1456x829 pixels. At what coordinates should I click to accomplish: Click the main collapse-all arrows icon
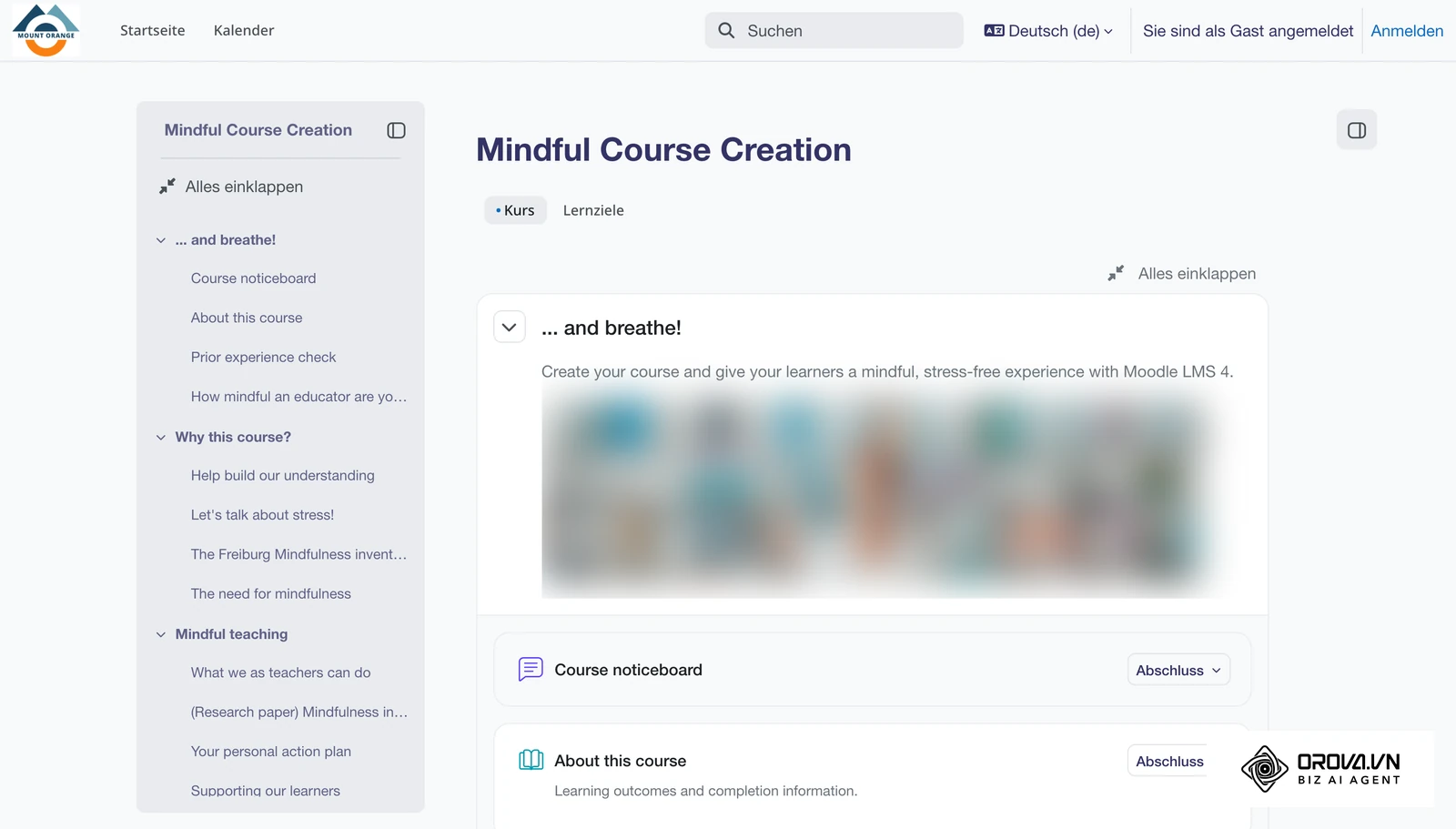(x=1116, y=273)
